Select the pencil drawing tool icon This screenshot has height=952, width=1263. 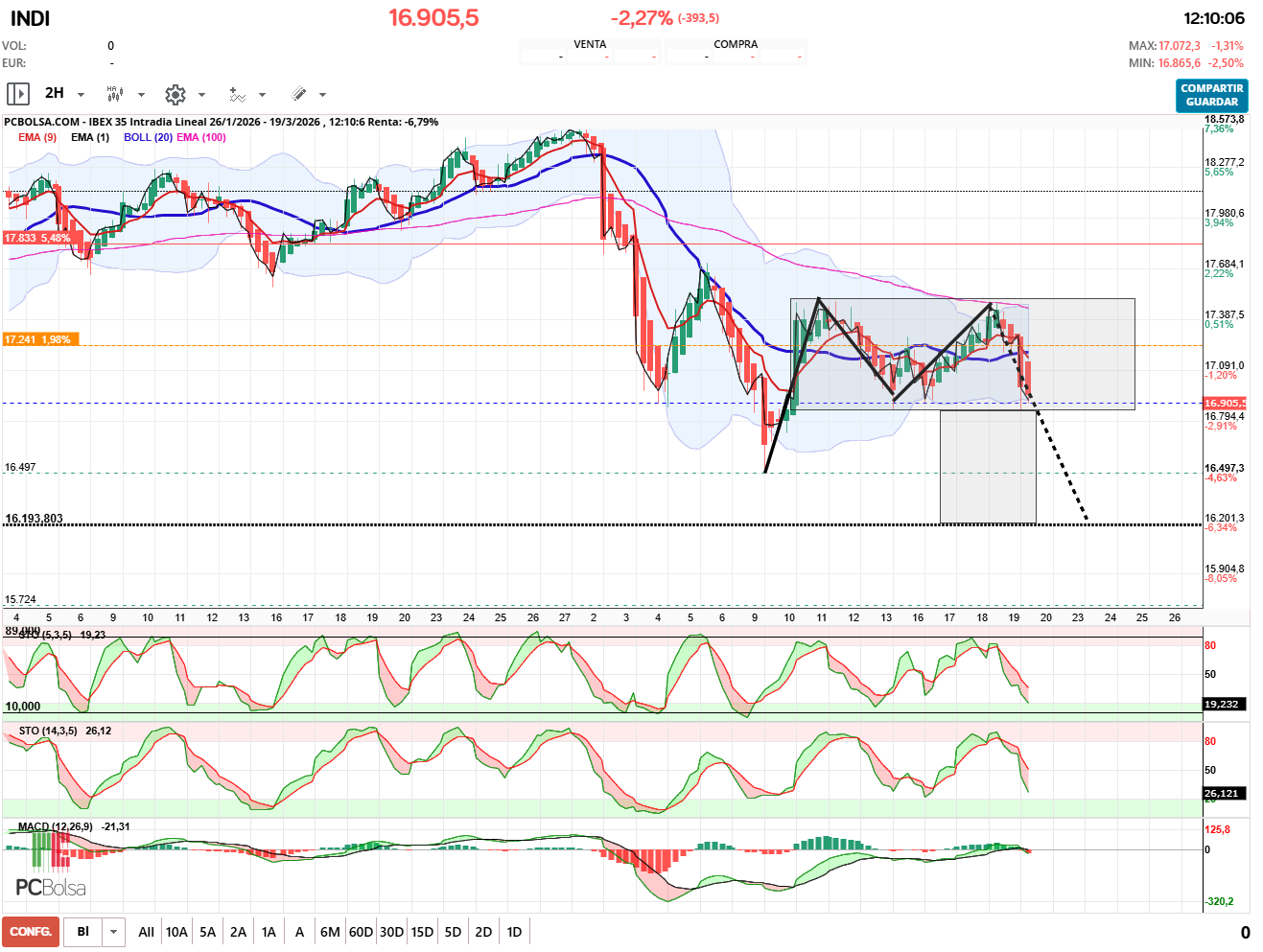[x=298, y=94]
